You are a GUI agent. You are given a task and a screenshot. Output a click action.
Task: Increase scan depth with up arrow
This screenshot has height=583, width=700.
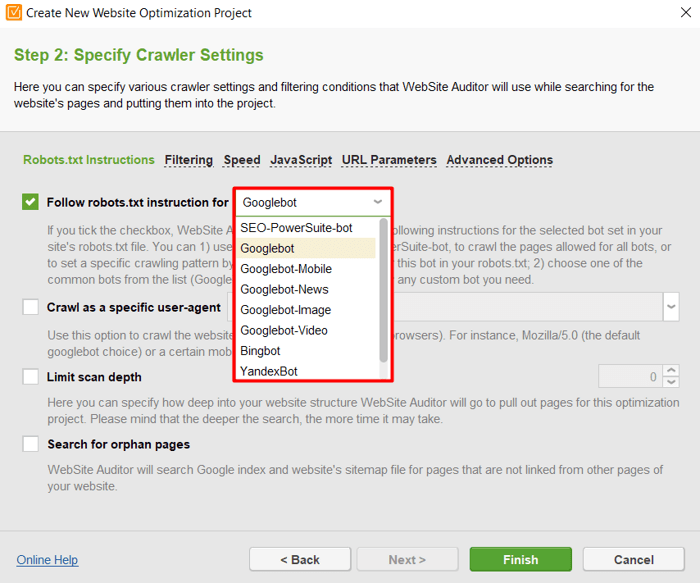pyautogui.click(x=671, y=371)
